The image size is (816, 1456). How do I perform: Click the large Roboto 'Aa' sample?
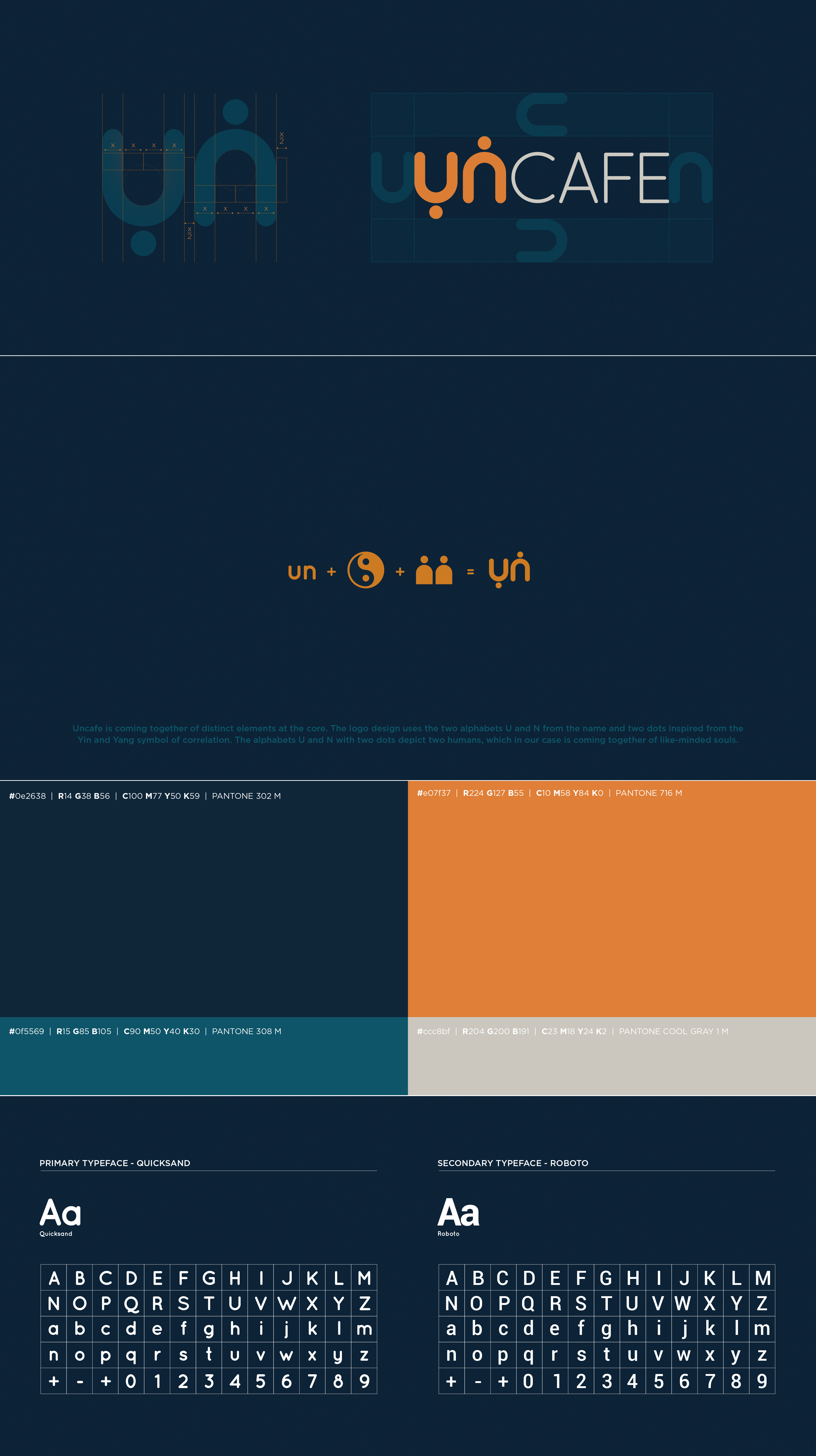click(458, 1212)
